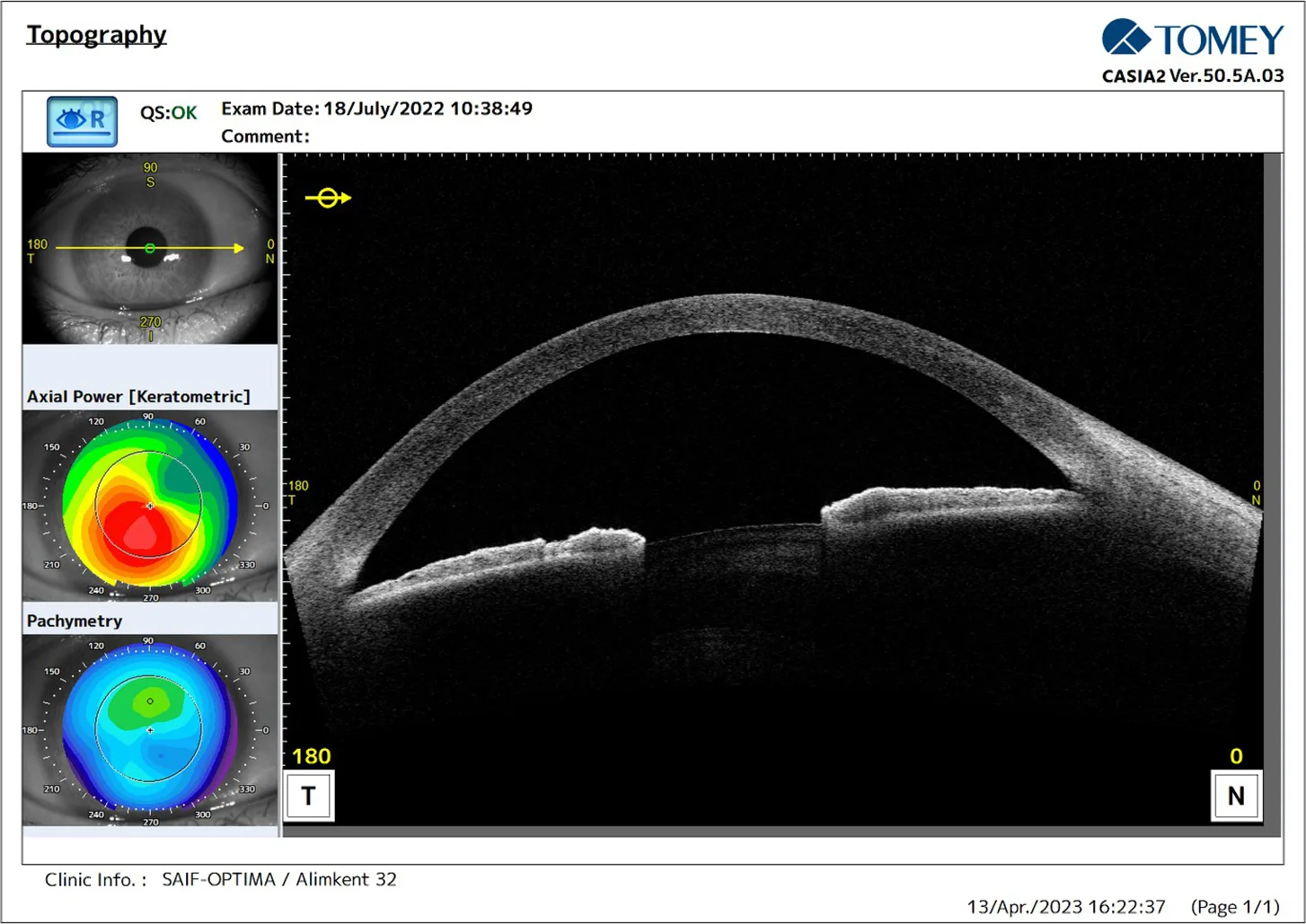Click the QS:OK quality status

click(x=168, y=113)
